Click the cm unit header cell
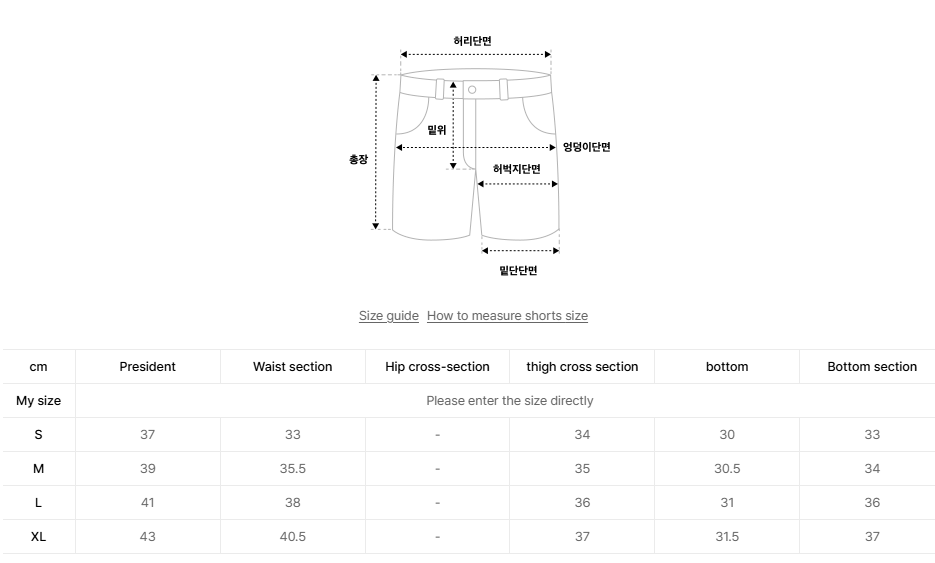The height and width of the screenshot is (563, 935). [x=38, y=367]
